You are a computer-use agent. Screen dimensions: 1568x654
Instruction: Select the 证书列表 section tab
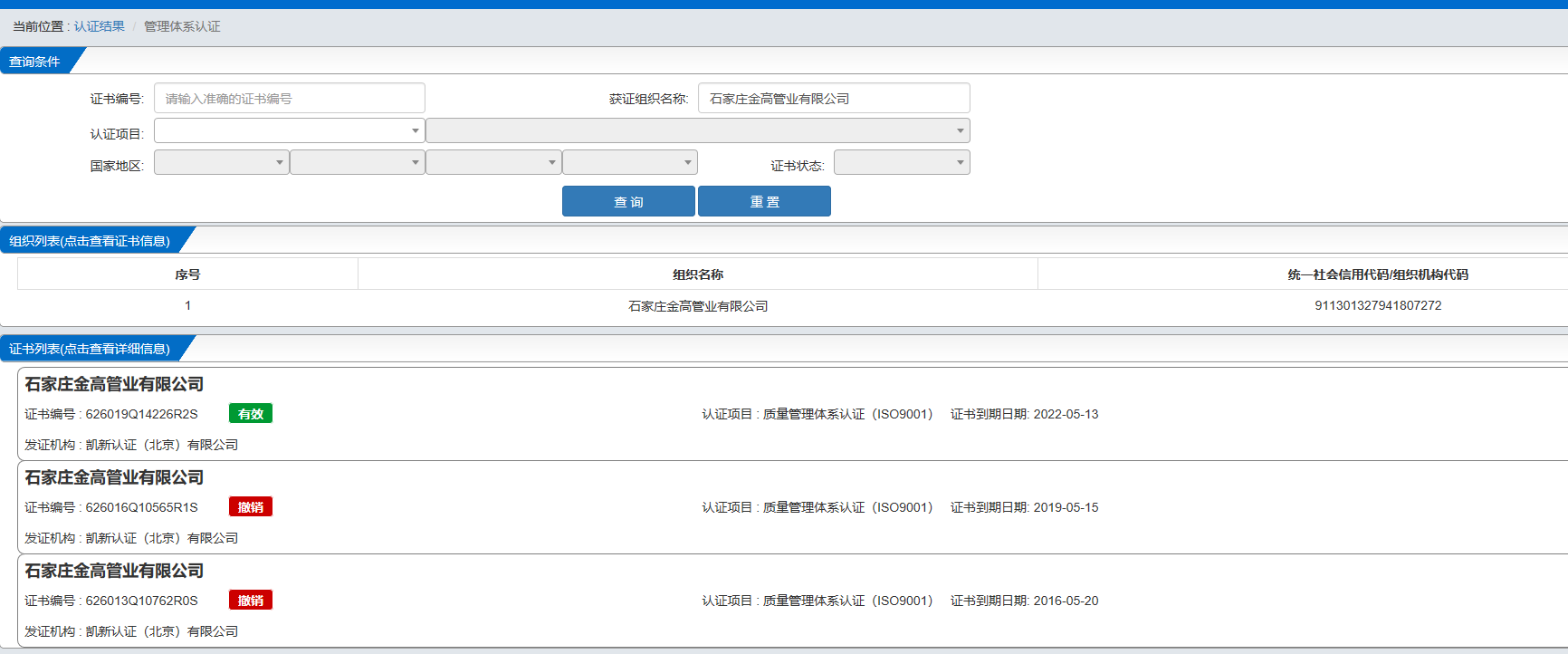coord(91,348)
